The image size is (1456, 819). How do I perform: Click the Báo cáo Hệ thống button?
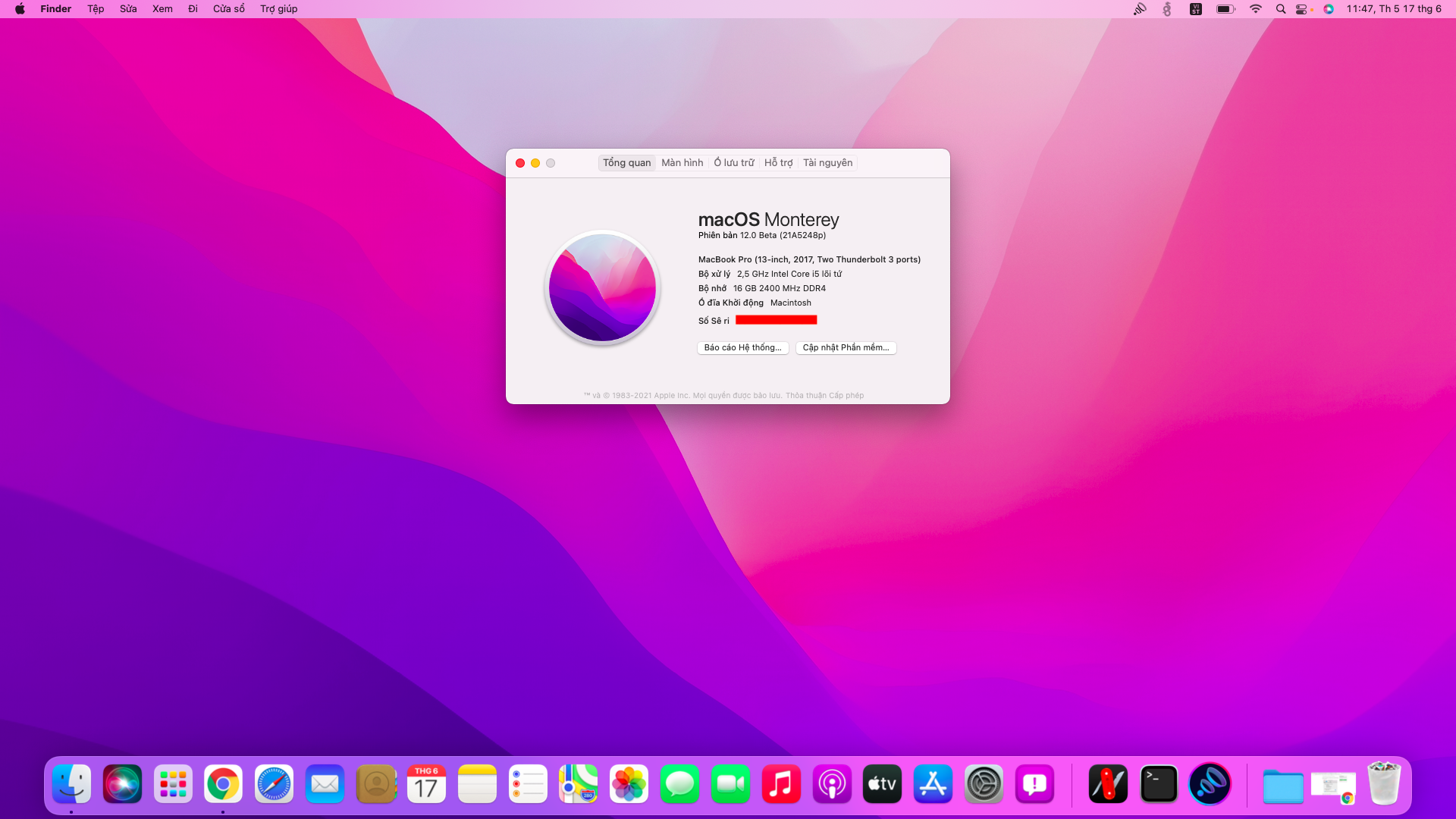click(743, 348)
